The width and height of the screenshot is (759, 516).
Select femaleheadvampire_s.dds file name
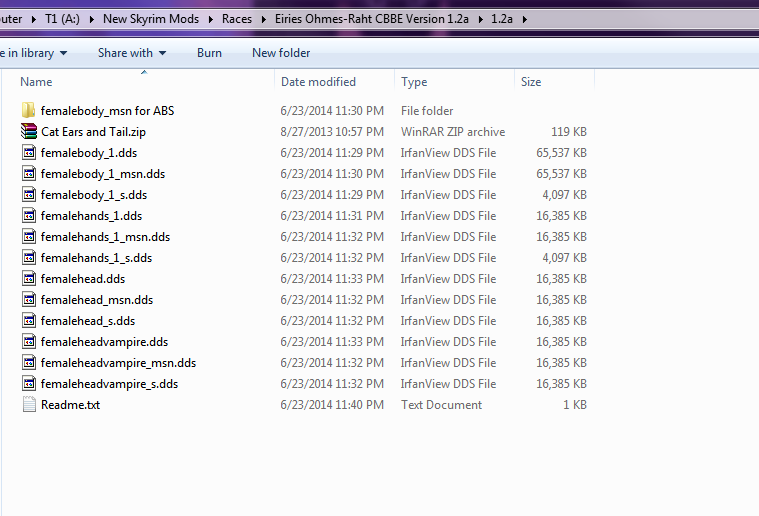pyautogui.click(x=109, y=384)
